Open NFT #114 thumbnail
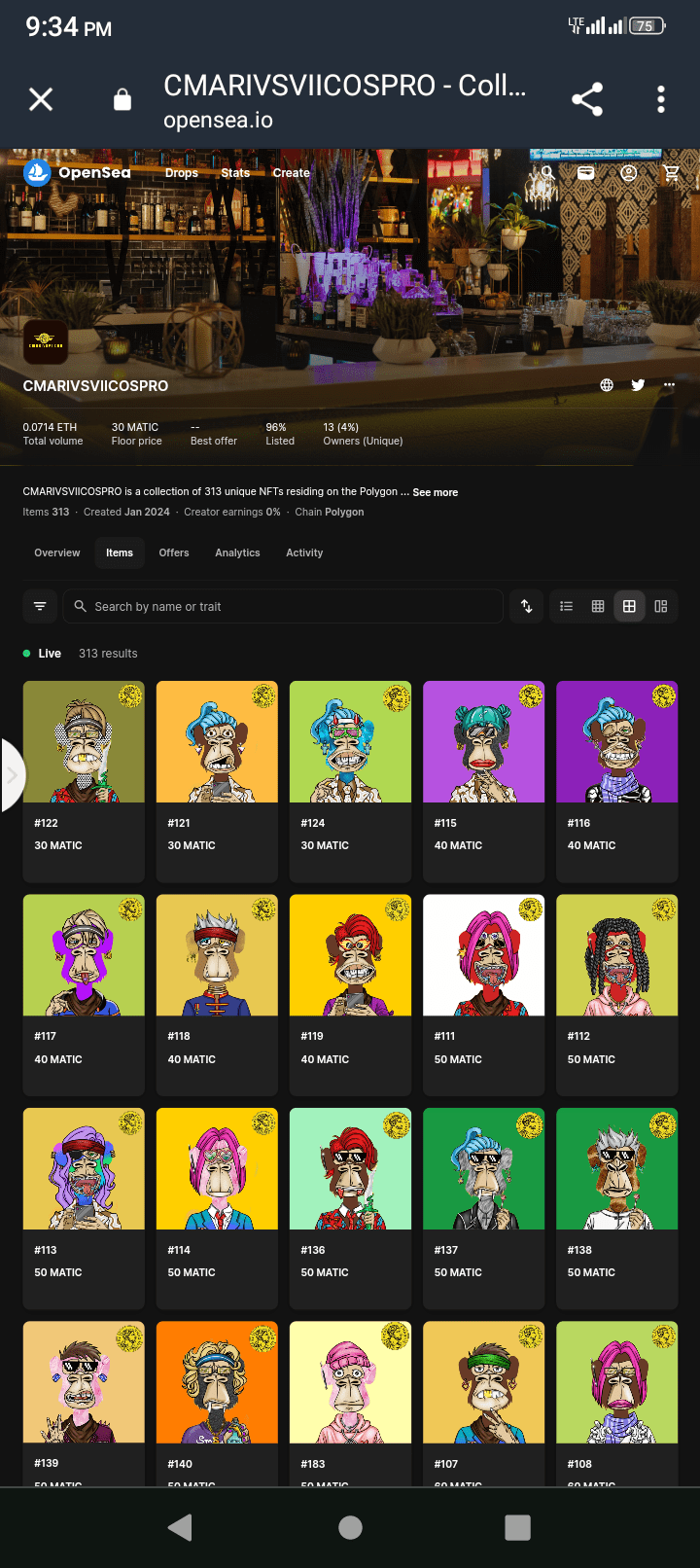The height and width of the screenshot is (1568, 700). coord(217,1168)
